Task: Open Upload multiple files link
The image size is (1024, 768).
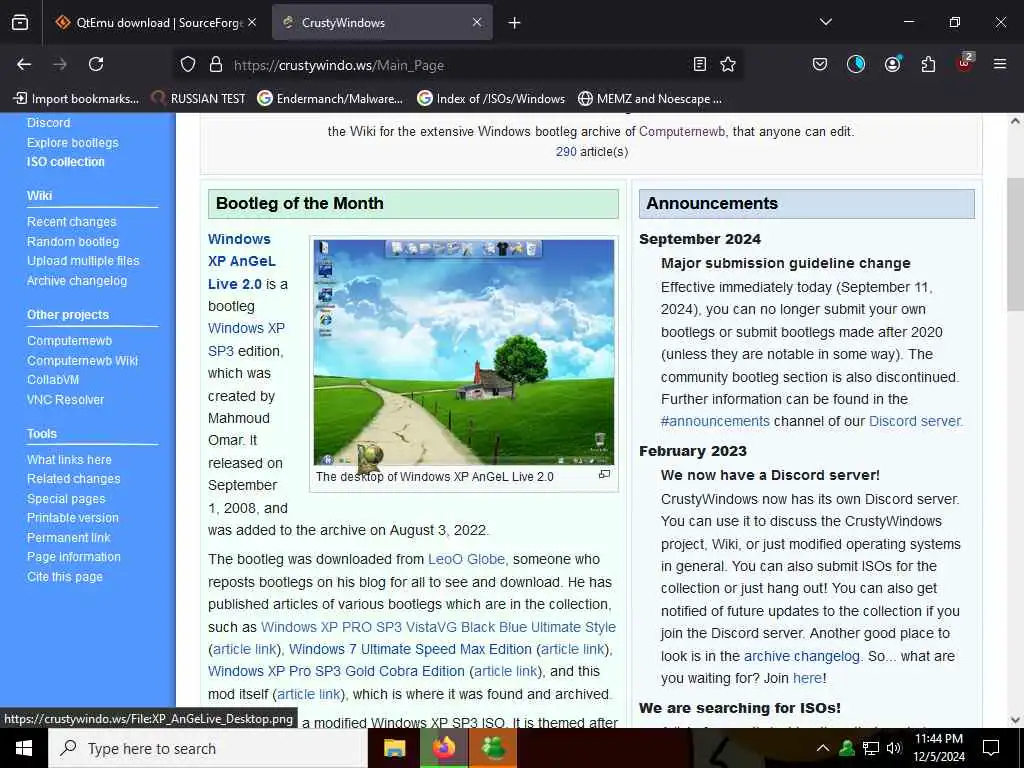Action: [83, 261]
